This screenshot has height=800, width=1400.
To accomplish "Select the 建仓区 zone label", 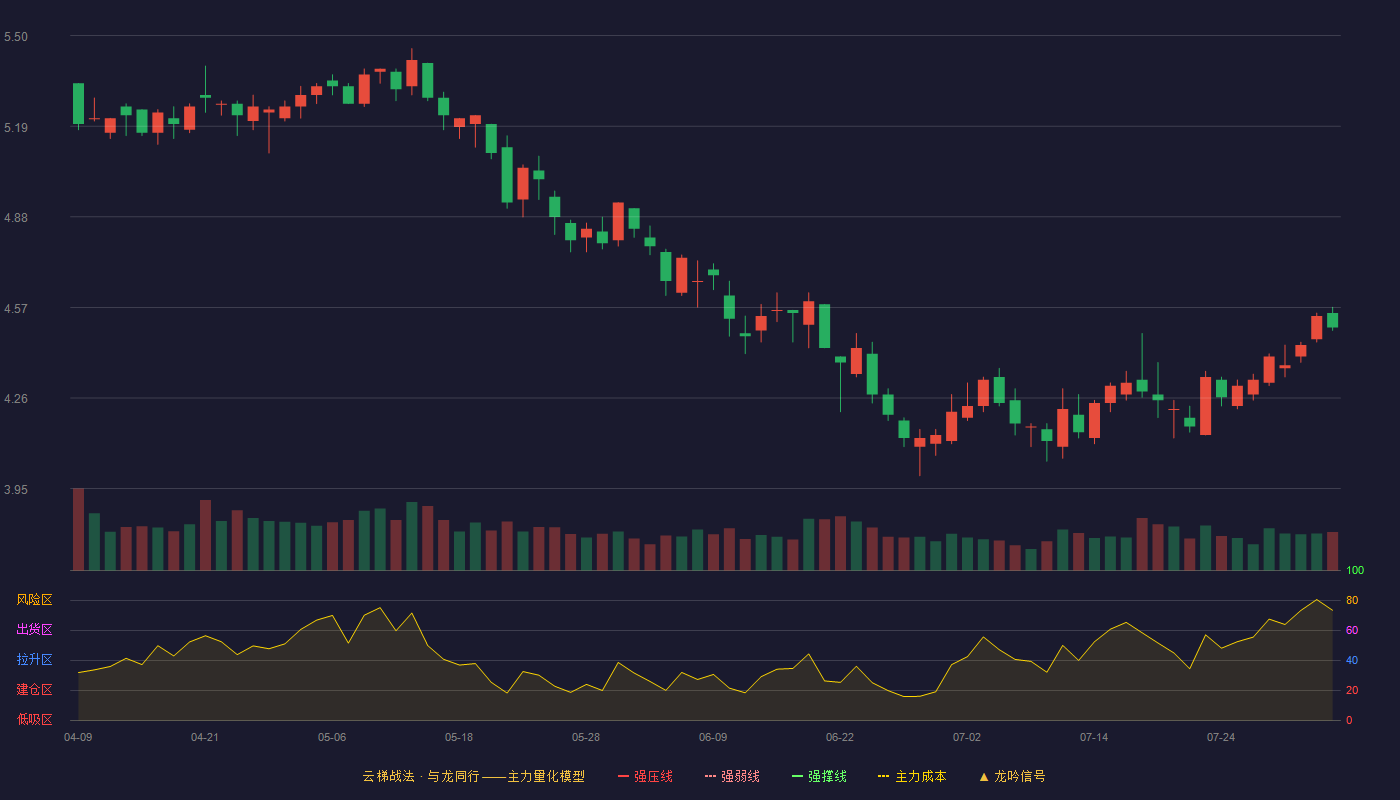I will [34, 690].
